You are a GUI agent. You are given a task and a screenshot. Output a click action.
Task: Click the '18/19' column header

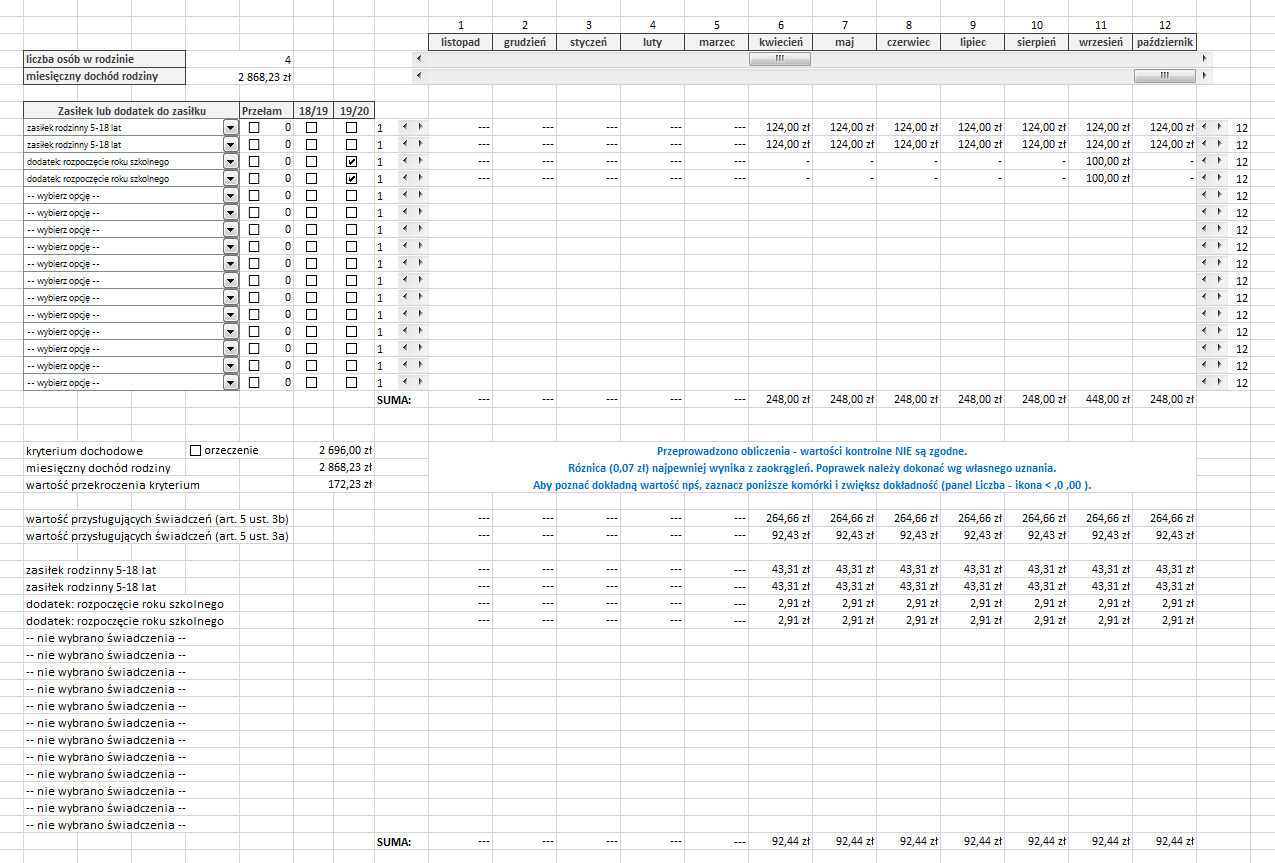(313, 110)
